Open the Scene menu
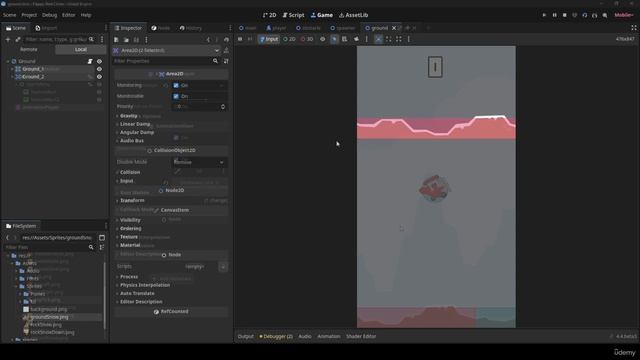The width and height of the screenshot is (640, 360). (x=9, y=15)
